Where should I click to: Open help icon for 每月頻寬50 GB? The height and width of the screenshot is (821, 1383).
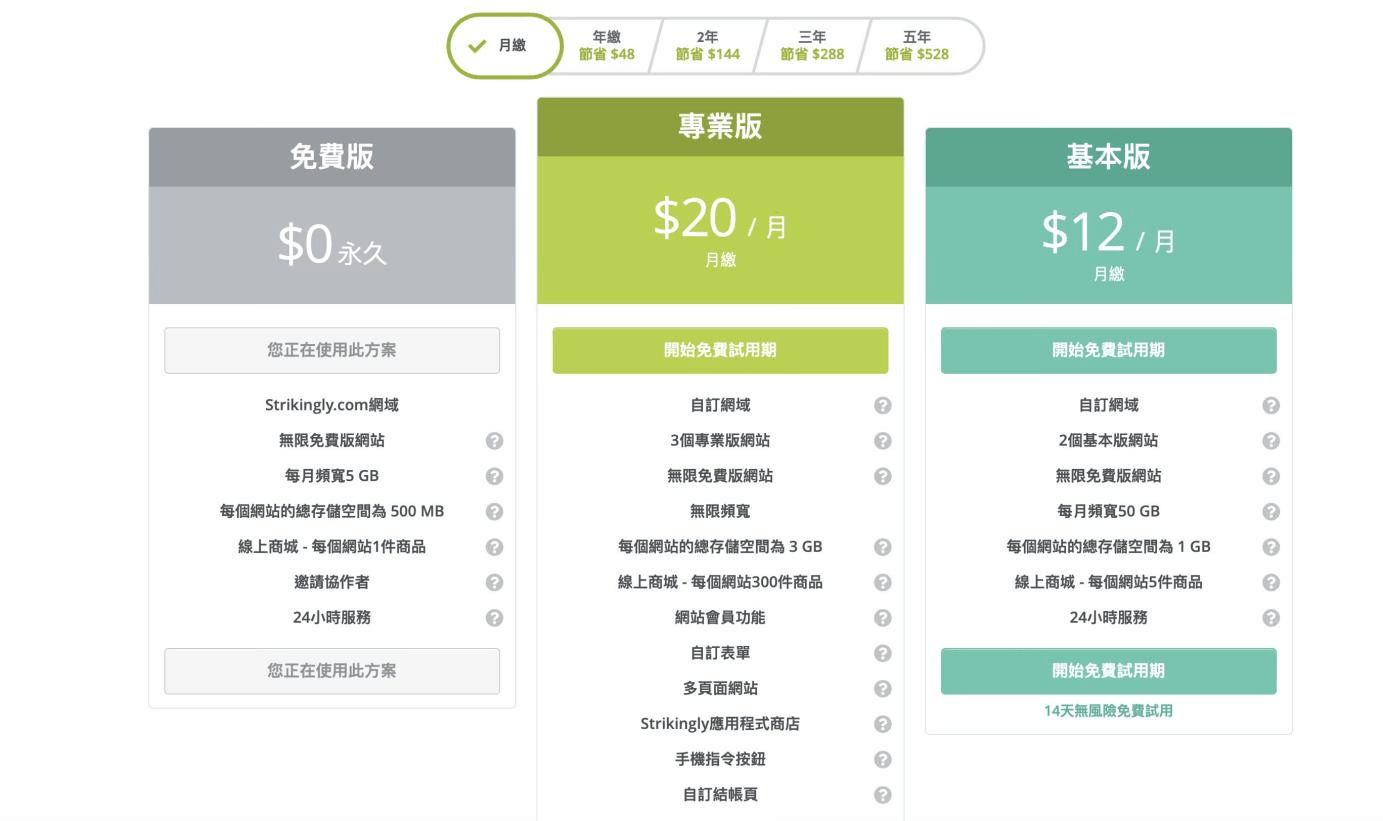pyautogui.click(x=1270, y=511)
